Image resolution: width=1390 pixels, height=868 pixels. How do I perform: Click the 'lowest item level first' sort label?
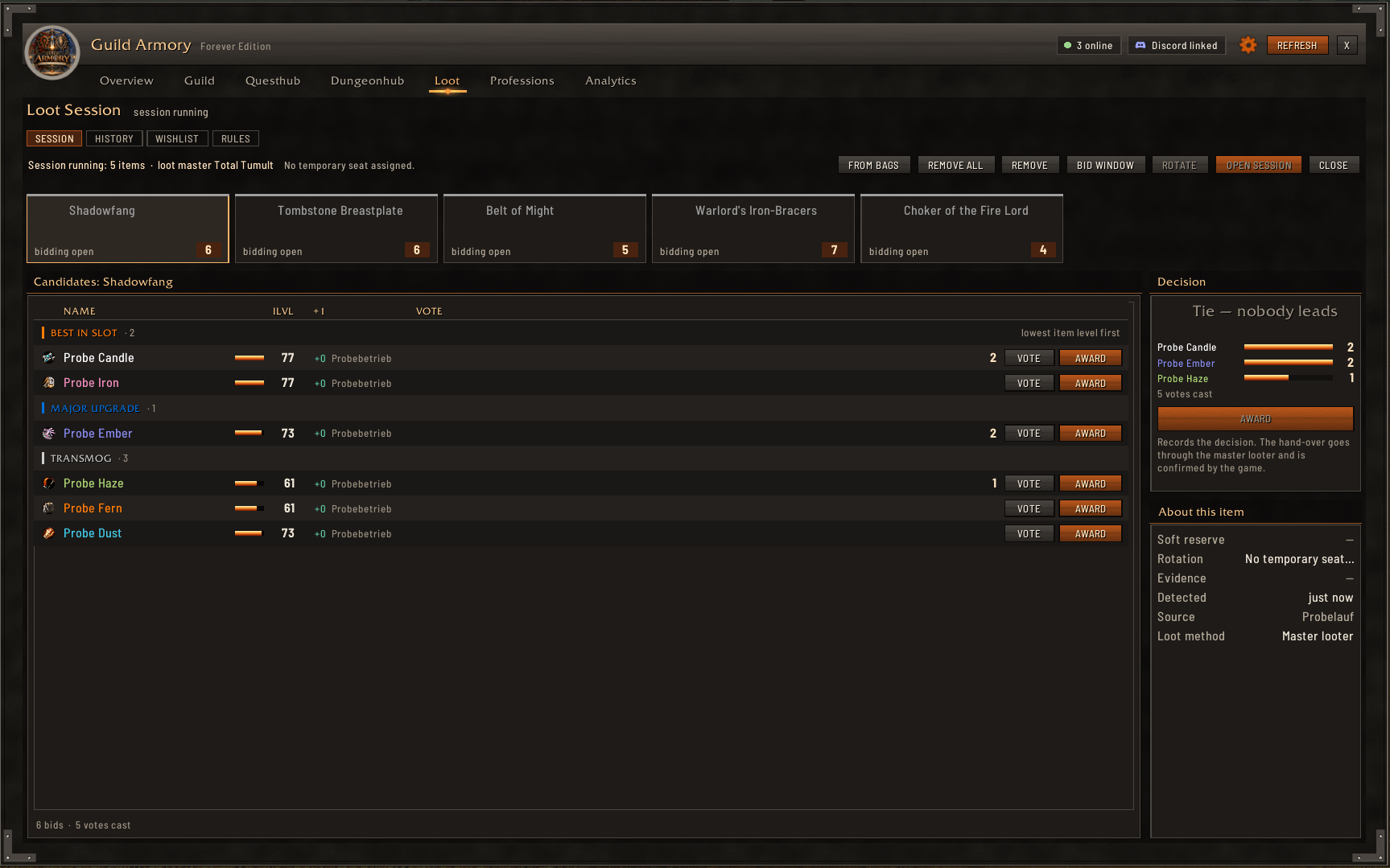1070,333
